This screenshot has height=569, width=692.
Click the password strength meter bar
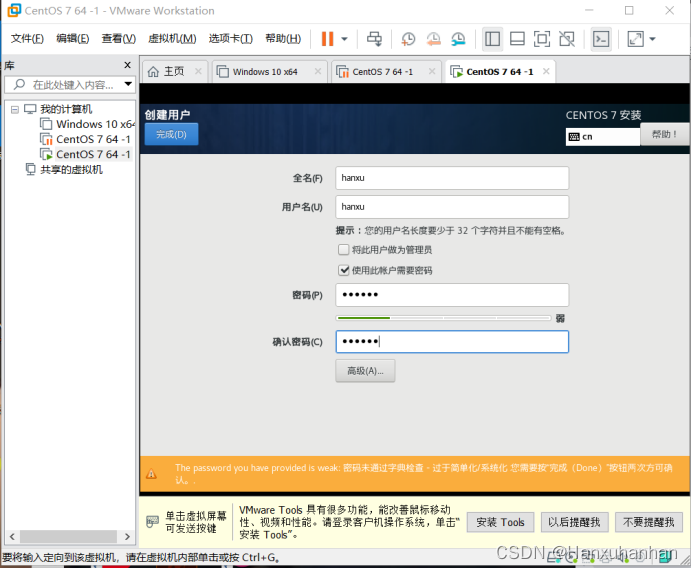point(443,318)
